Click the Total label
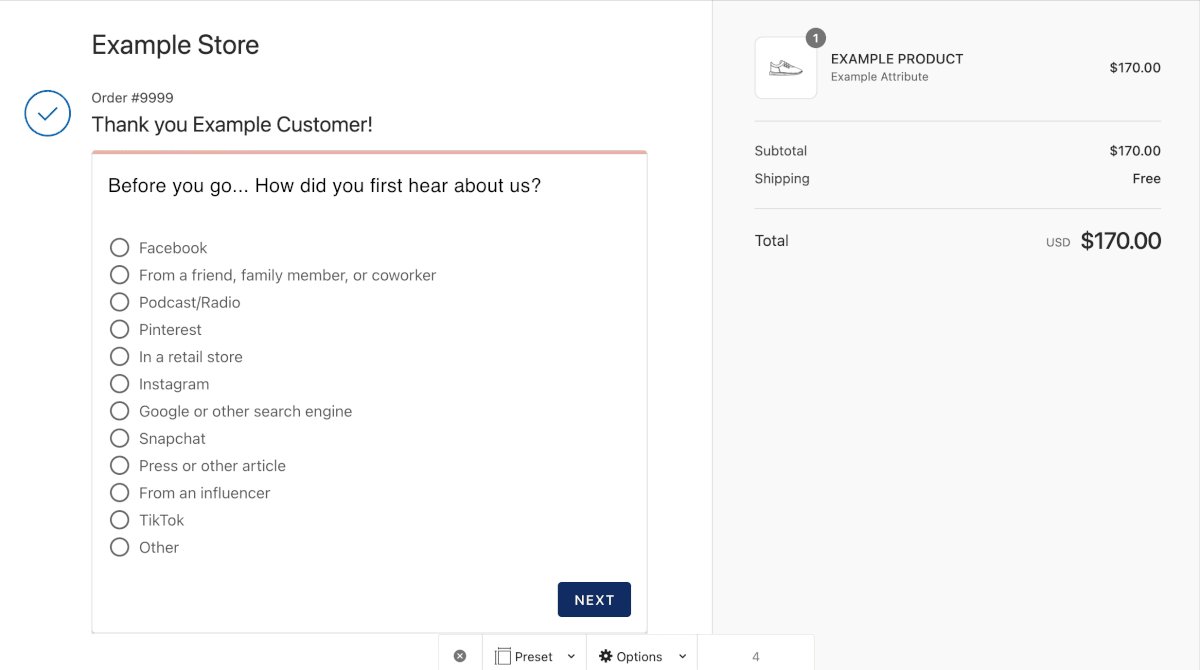 pos(772,241)
